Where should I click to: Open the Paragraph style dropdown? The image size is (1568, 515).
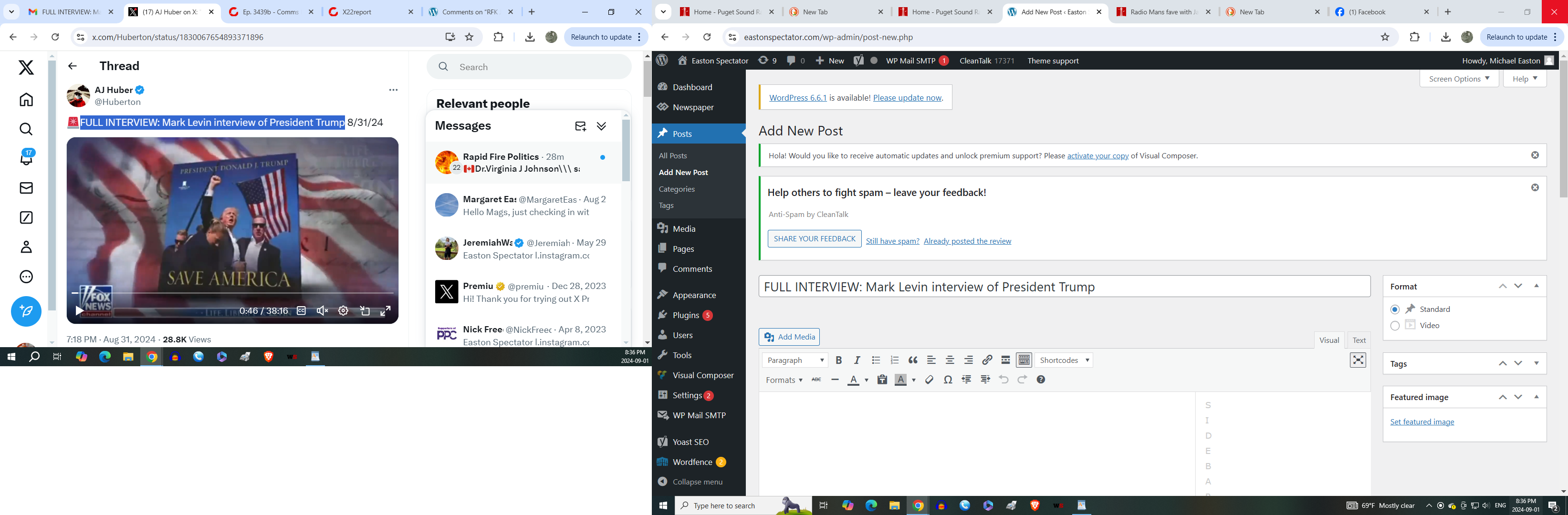coord(795,360)
